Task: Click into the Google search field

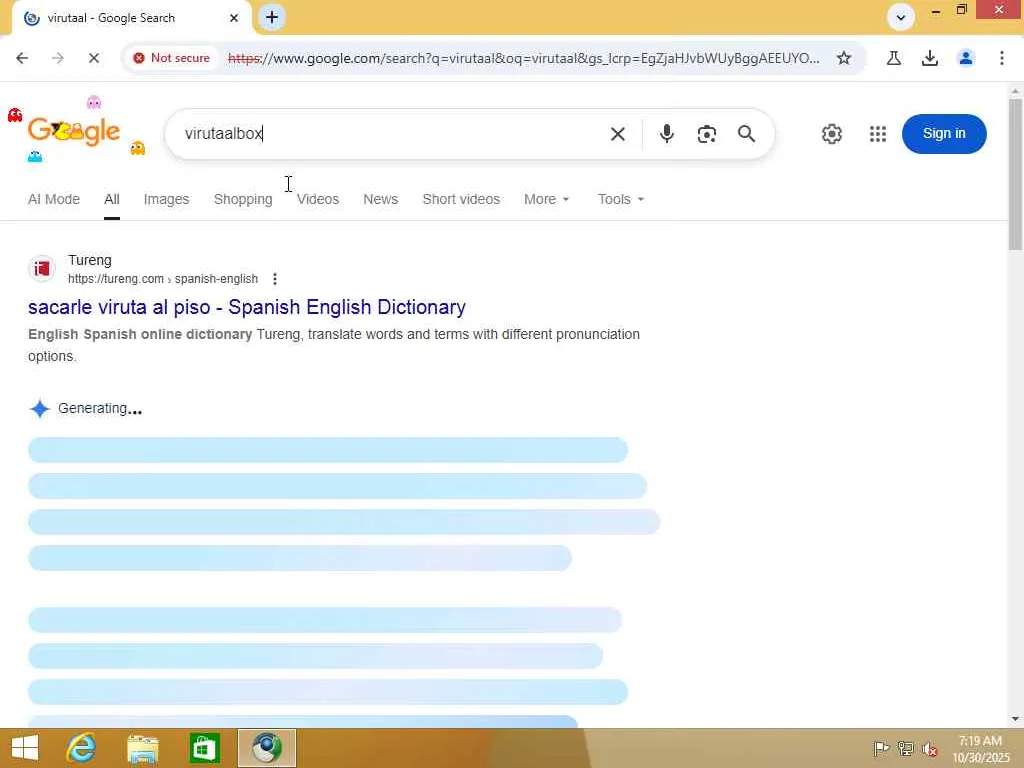Action: point(392,134)
